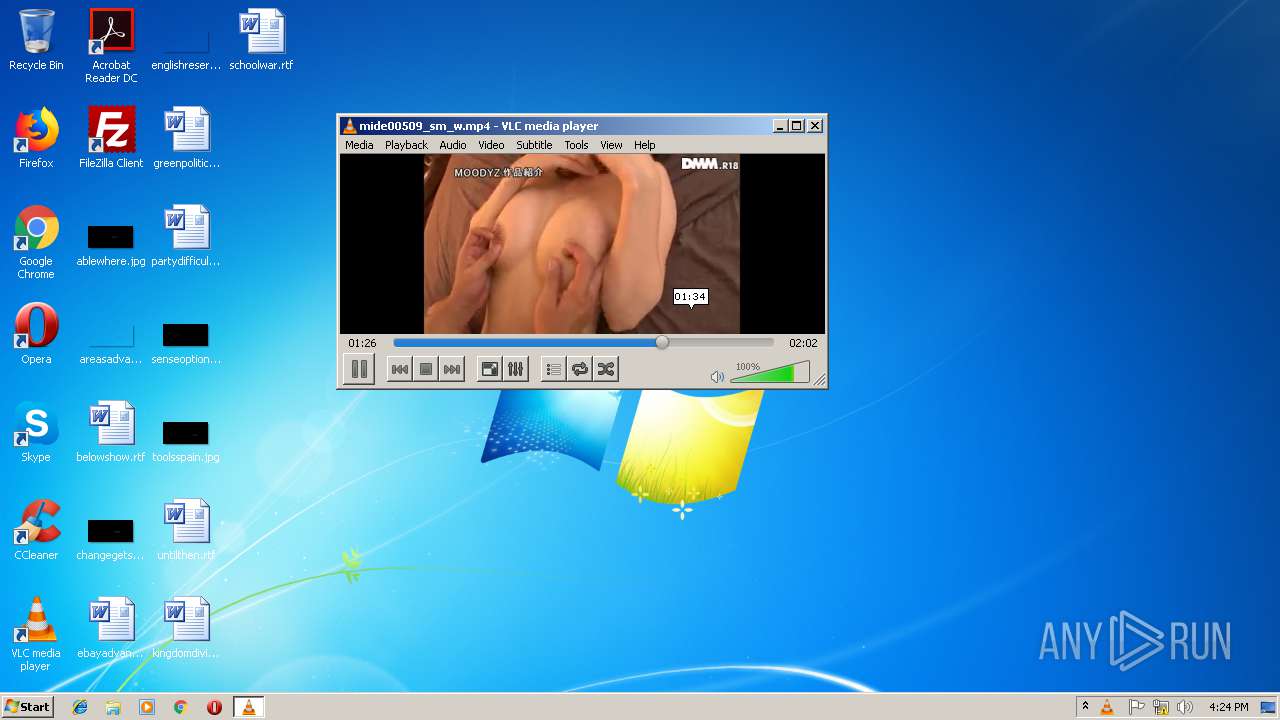Open the Tools menu
The image size is (1280, 720).
[x=576, y=145]
